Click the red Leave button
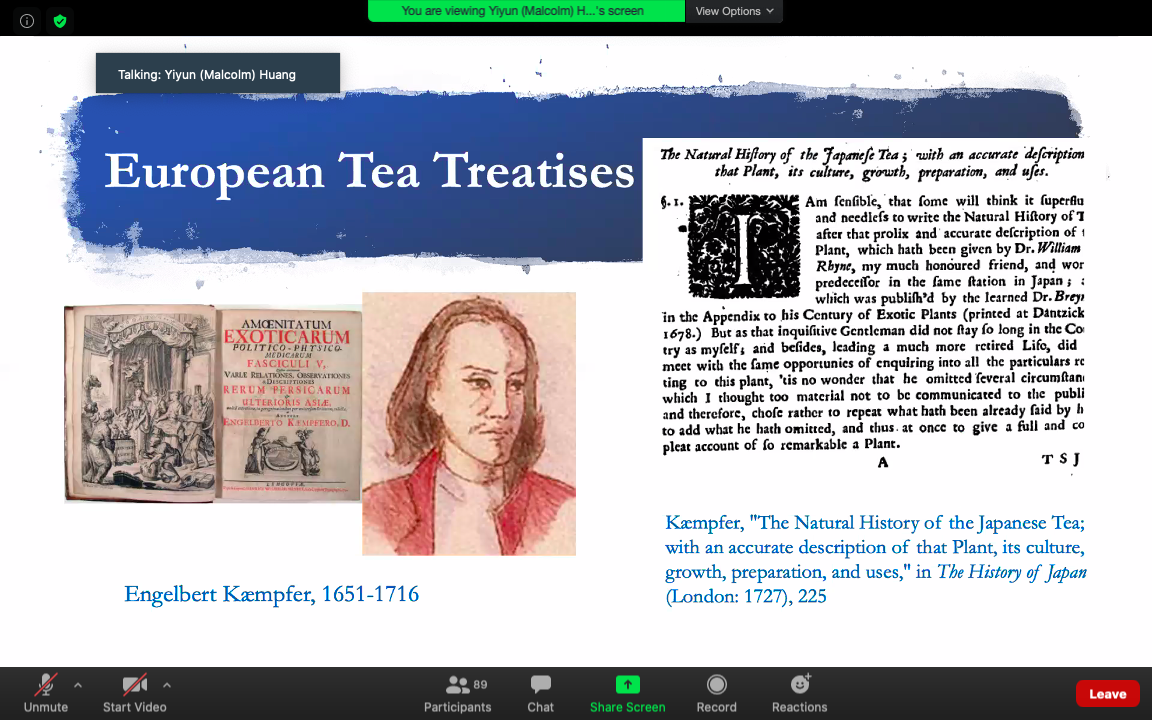The image size is (1152, 720). [1107, 694]
